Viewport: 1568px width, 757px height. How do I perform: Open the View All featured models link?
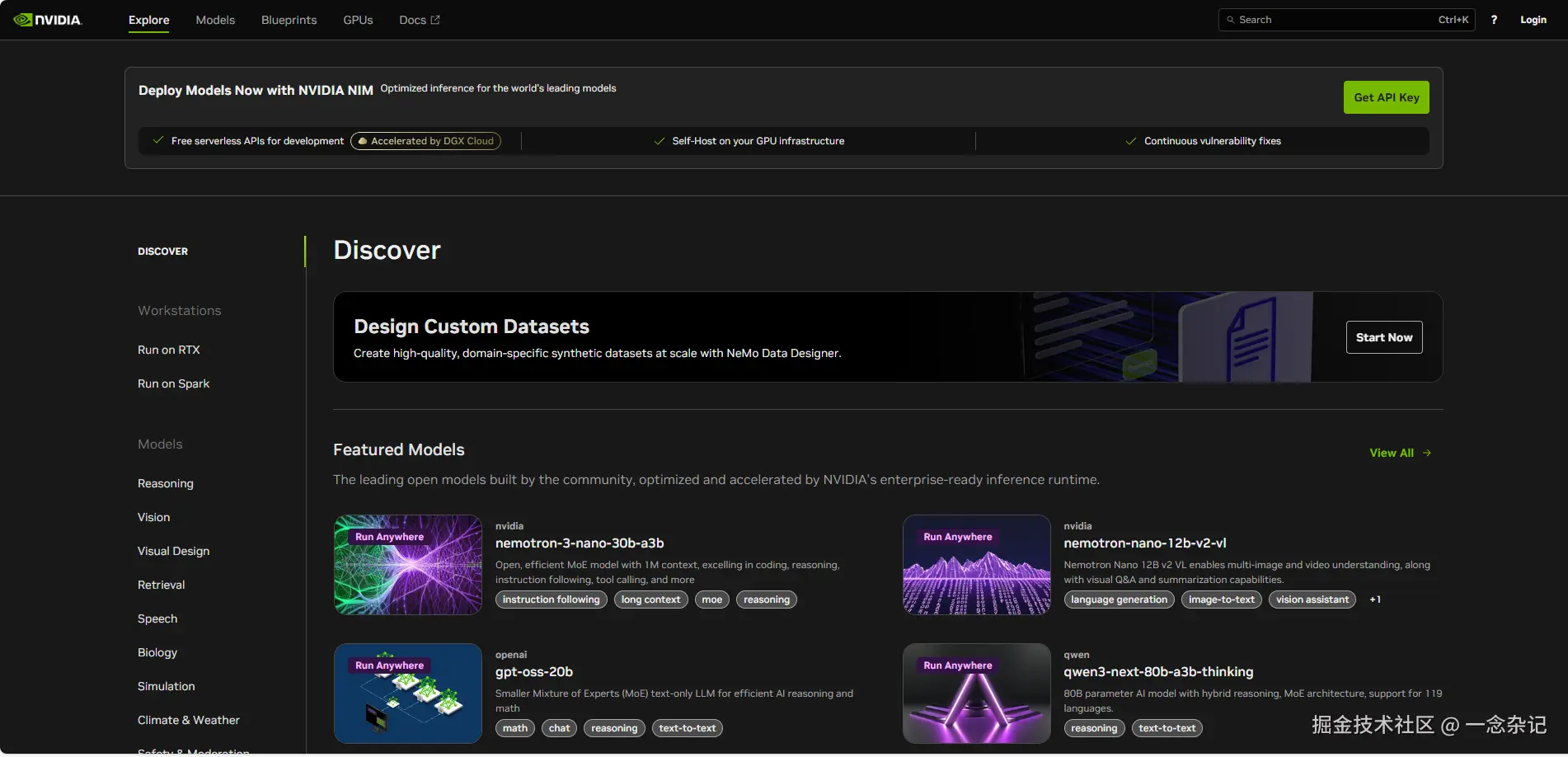tap(1400, 453)
